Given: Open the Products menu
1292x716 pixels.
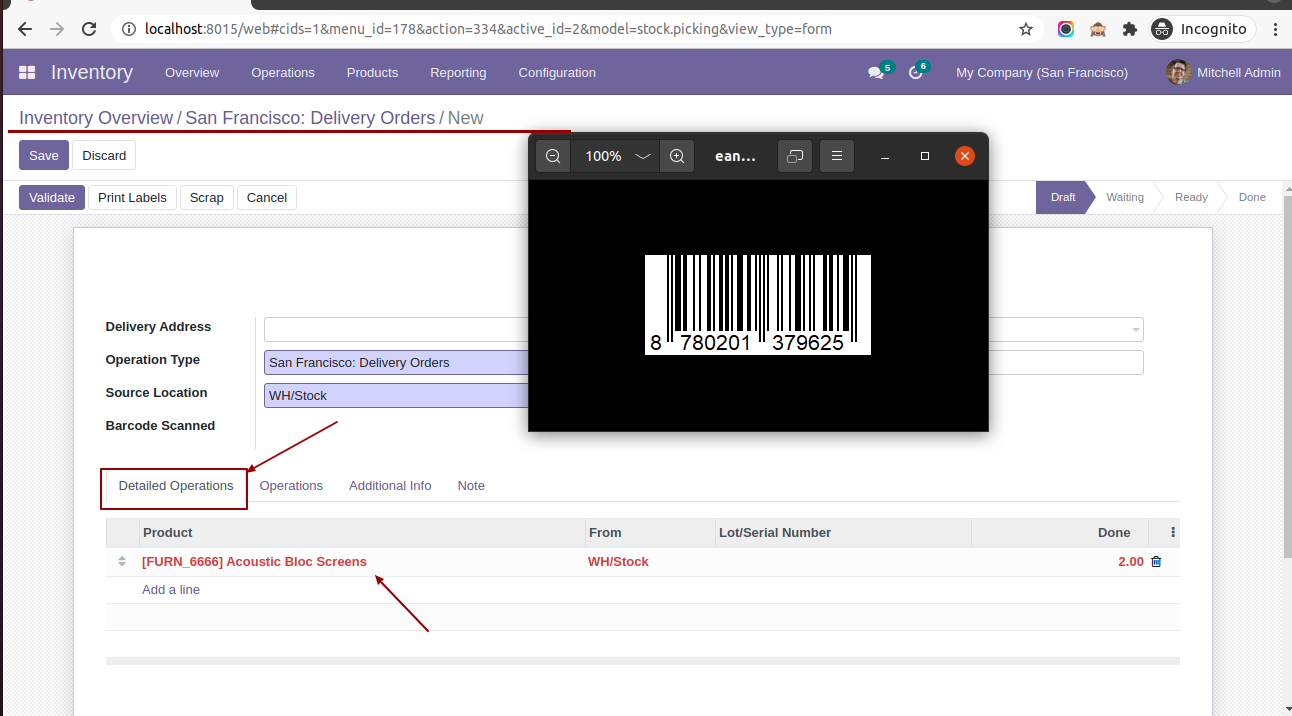Looking at the screenshot, I should tap(372, 72).
